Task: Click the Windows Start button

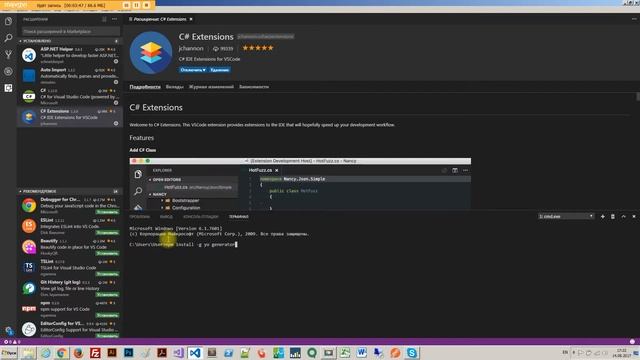Action: 9,353
